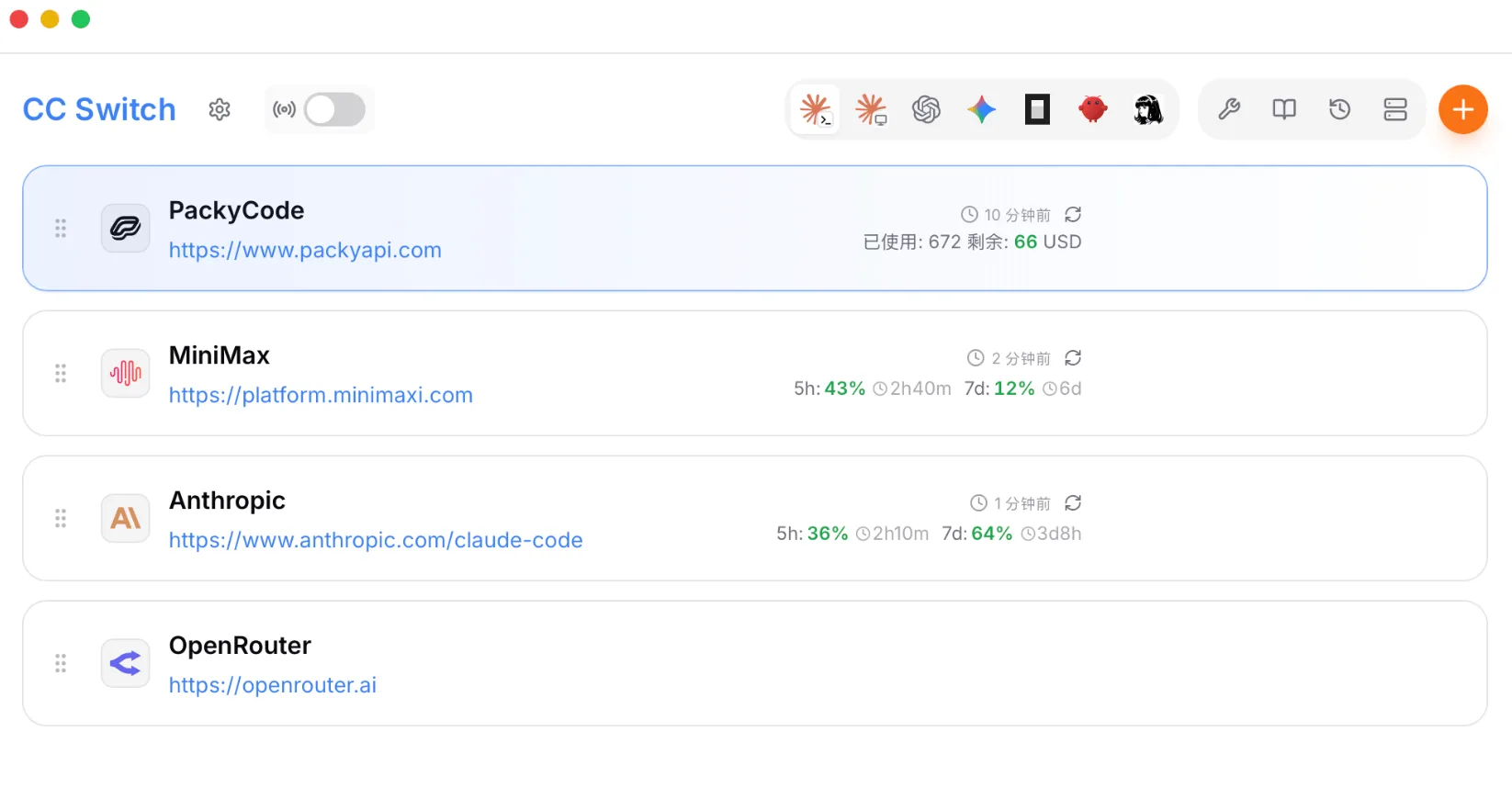Click PackyCode remaining 66 USD text
The height and width of the screenshot is (799, 1512).
click(1024, 242)
